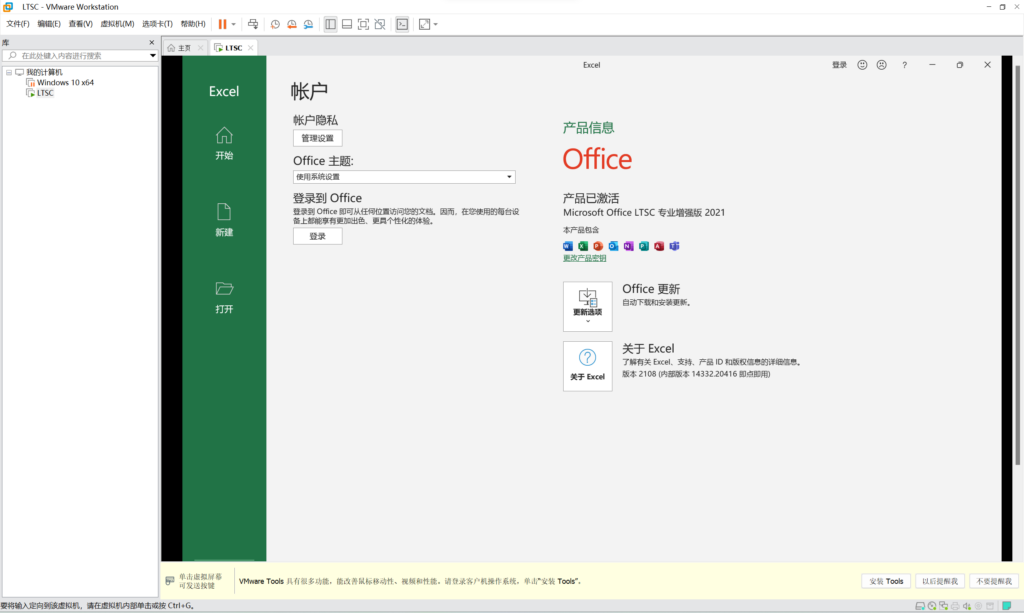Click the 关于 Excel button
The width and height of the screenshot is (1024, 613).
click(588, 366)
